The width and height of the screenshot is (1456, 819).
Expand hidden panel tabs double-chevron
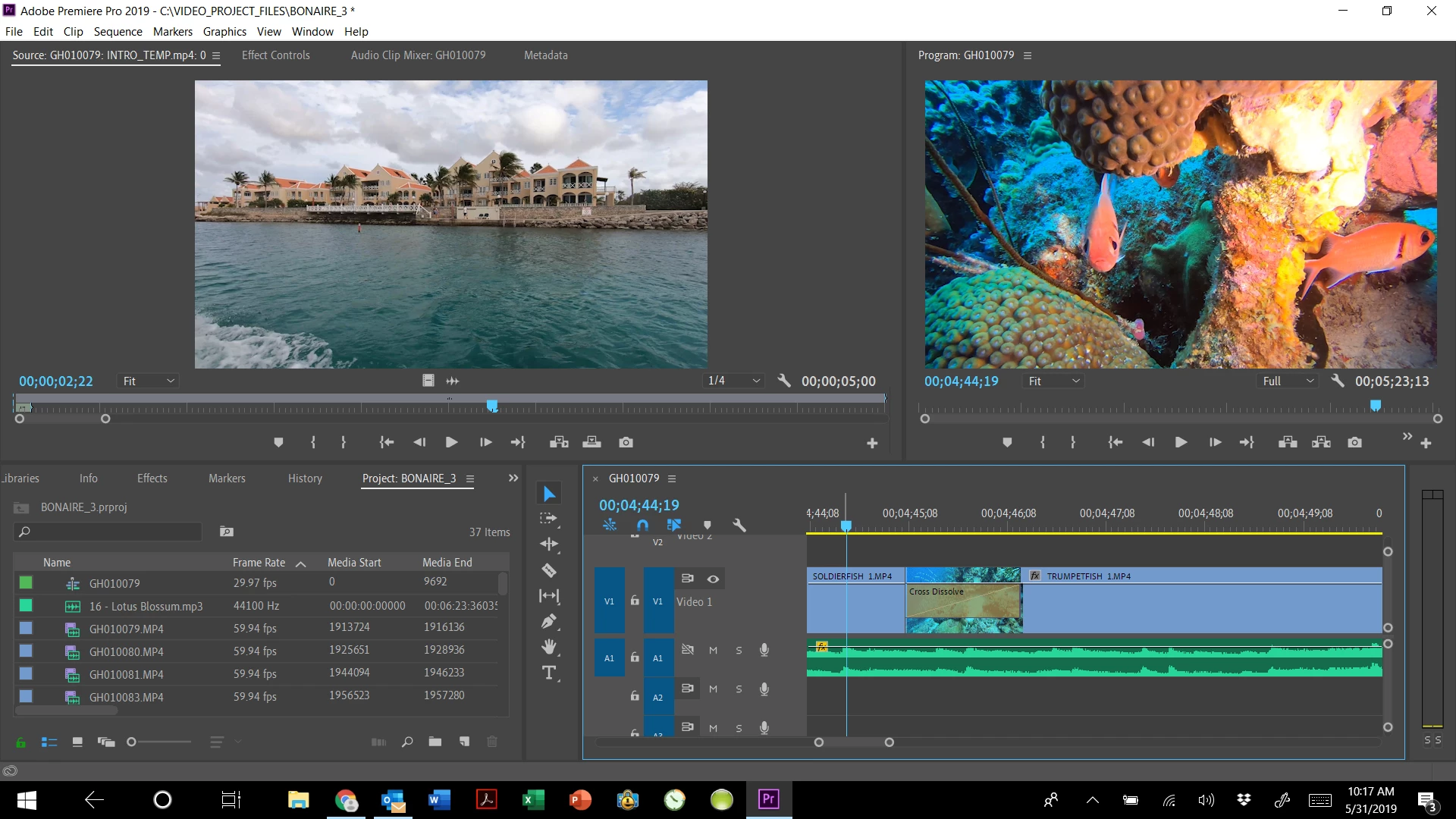click(513, 478)
